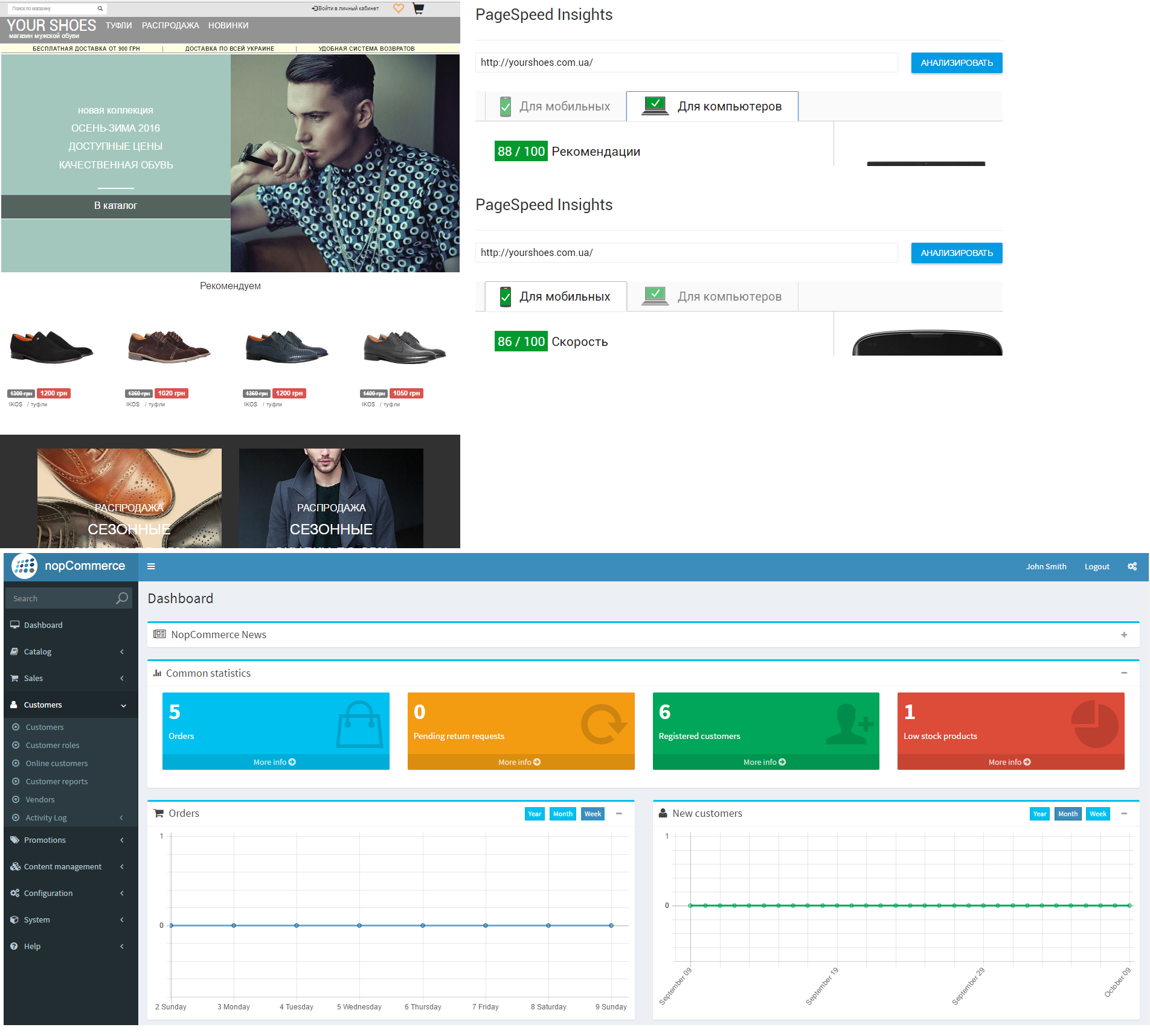Show New customers chart by Month
Viewport: 1150px width, 1036px height.
tap(1068, 814)
